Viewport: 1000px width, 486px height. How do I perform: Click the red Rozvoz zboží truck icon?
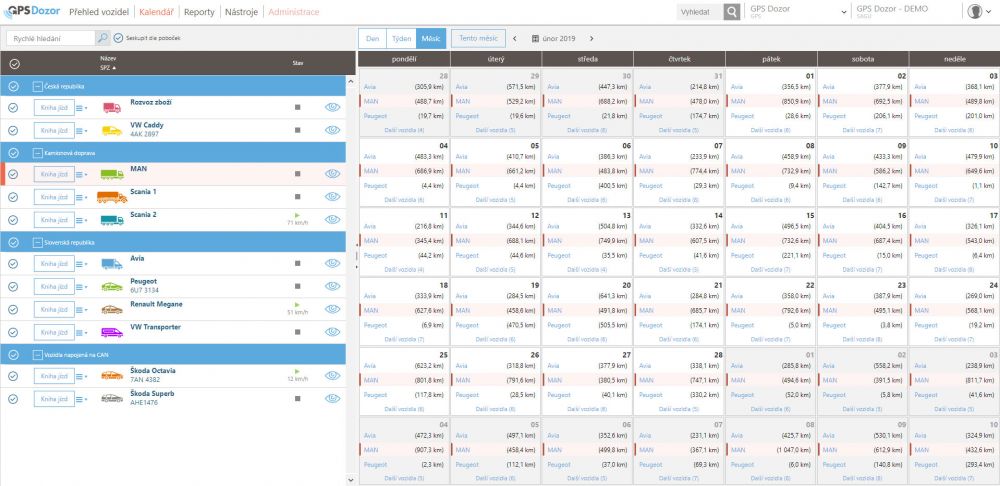pos(111,107)
